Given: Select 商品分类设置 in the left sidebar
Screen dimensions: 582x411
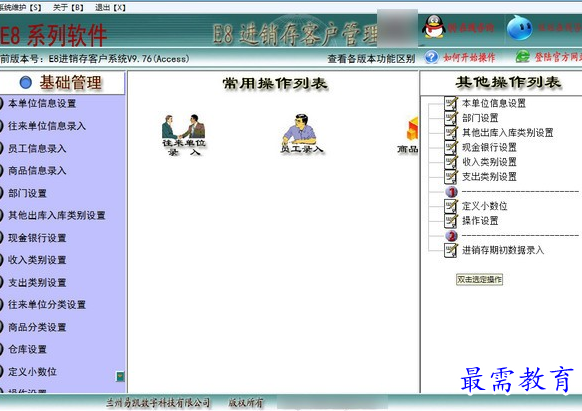Looking at the screenshot, I should (x=37, y=327).
